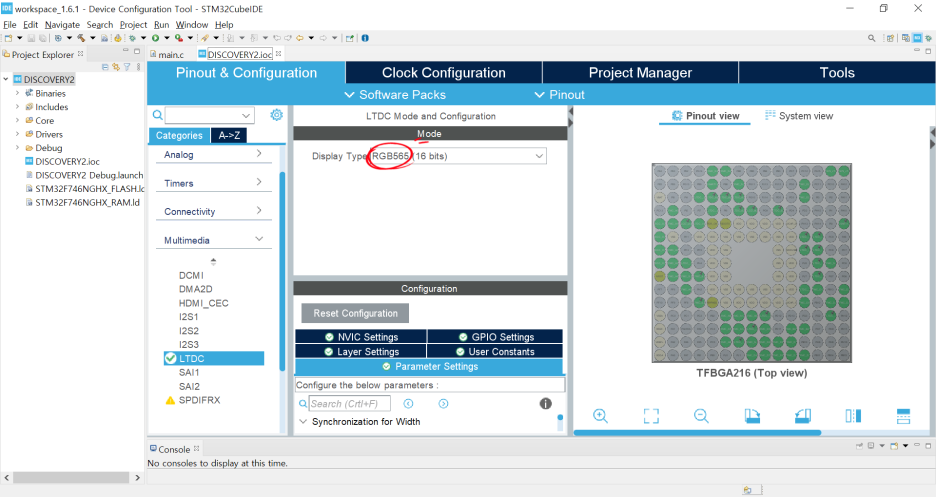Screen dimensions: 936x497
Task: Switch to A->Z peripheral listing
Action: pos(229,135)
